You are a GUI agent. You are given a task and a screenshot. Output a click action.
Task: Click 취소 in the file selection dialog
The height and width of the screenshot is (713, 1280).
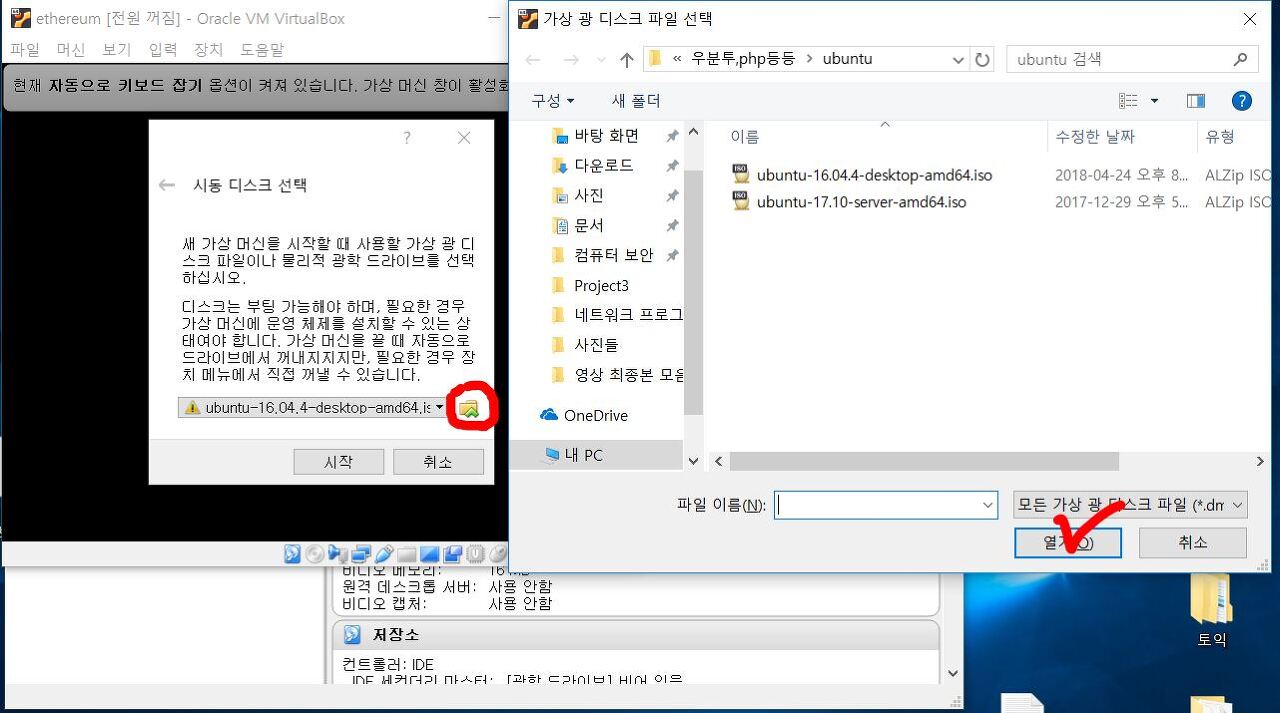tap(1193, 542)
